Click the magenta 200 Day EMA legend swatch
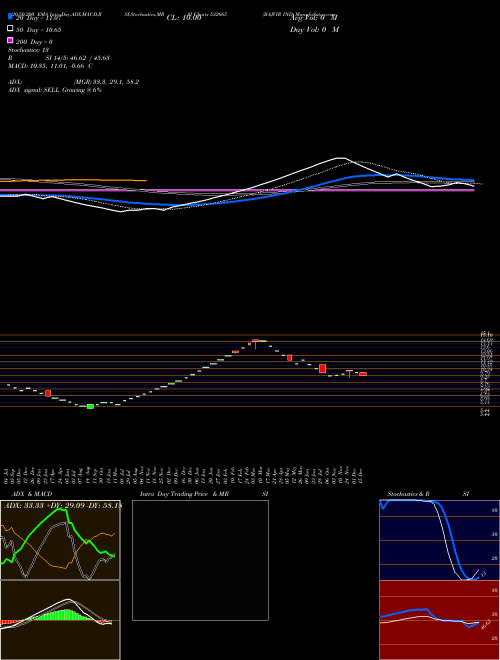Image resolution: width=500 pixels, height=660 pixels. tap(10, 40)
